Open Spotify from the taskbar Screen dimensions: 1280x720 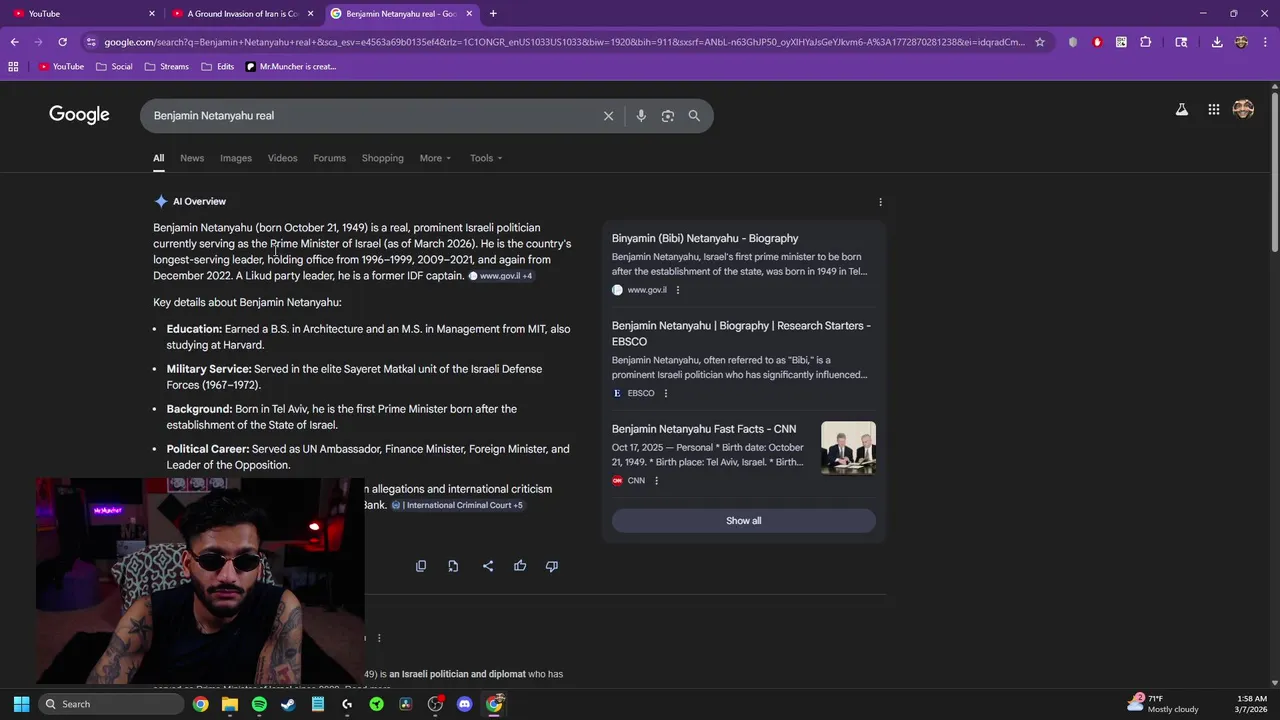[x=259, y=704]
